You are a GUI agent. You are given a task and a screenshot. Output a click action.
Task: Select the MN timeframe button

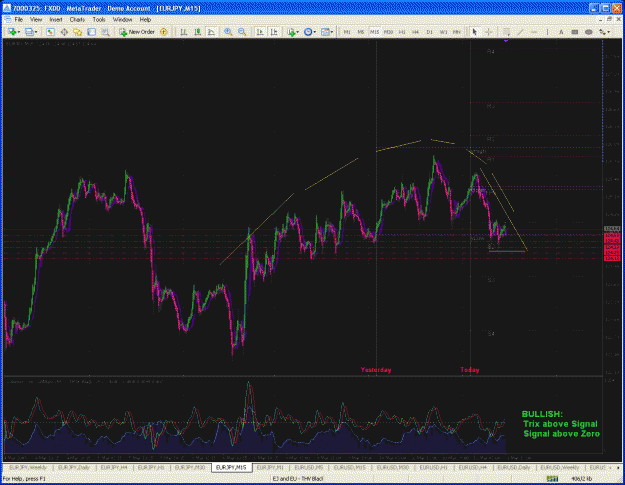pyautogui.click(x=457, y=32)
